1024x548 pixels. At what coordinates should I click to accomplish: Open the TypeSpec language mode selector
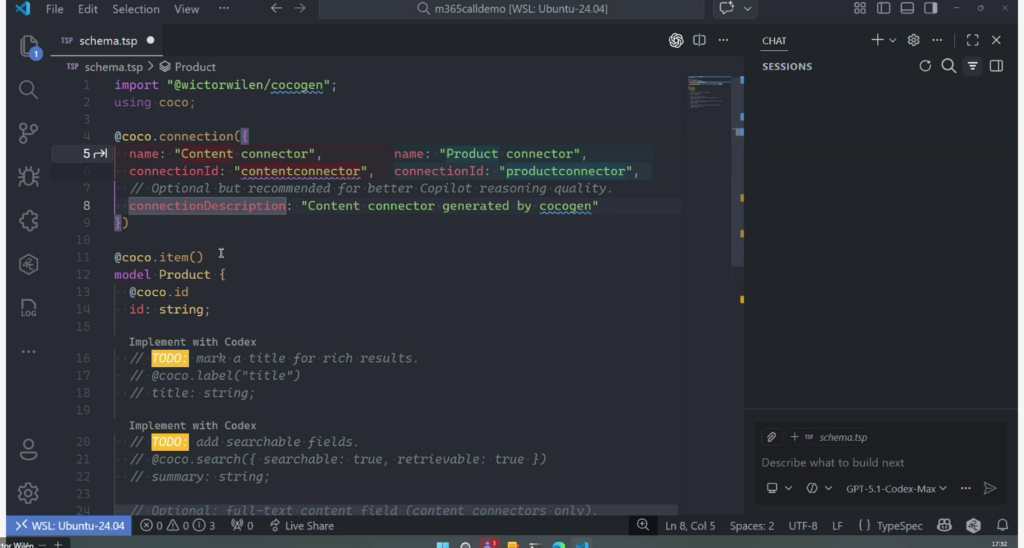click(x=891, y=525)
